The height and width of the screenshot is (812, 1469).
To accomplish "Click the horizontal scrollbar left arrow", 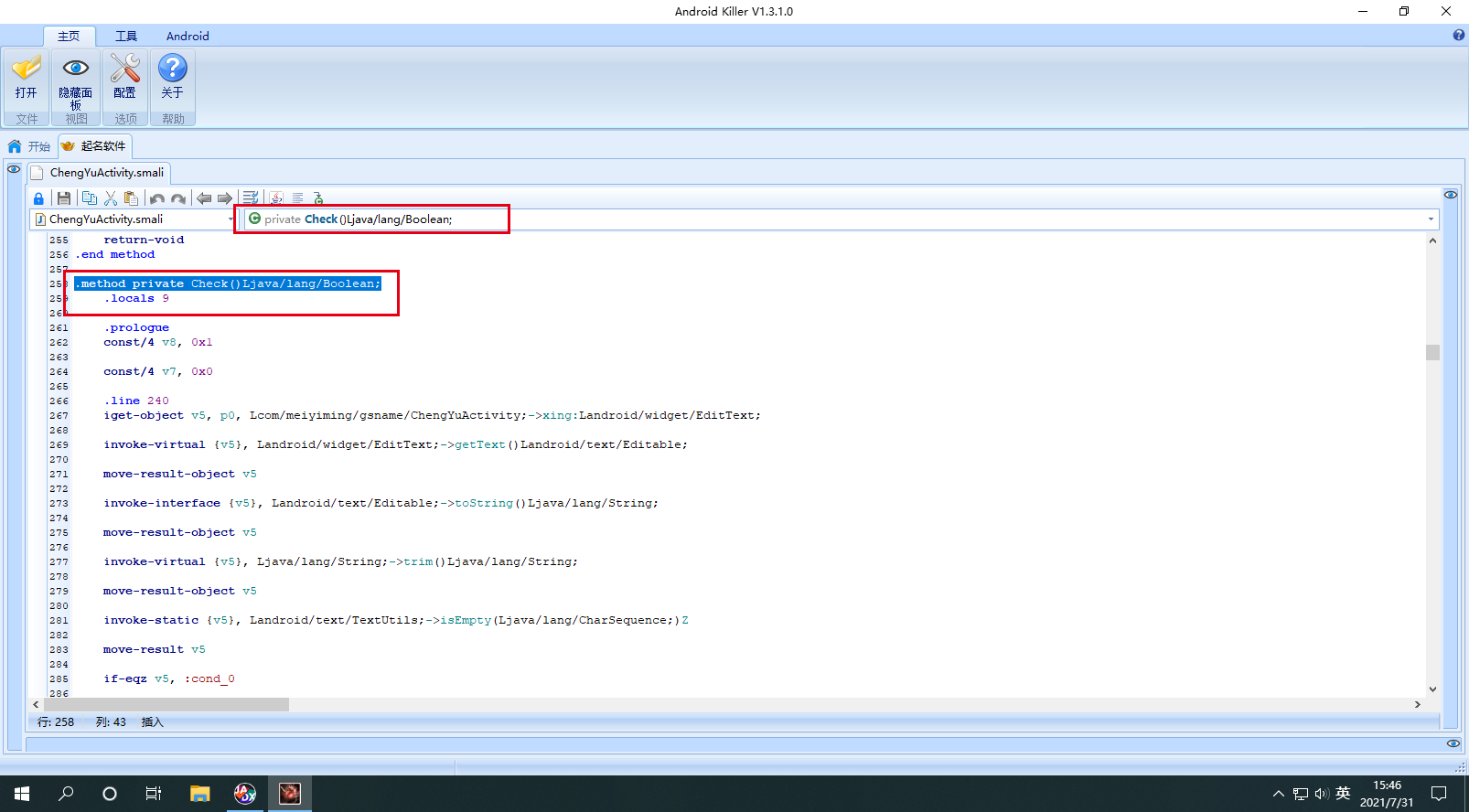I will tap(36, 705).
